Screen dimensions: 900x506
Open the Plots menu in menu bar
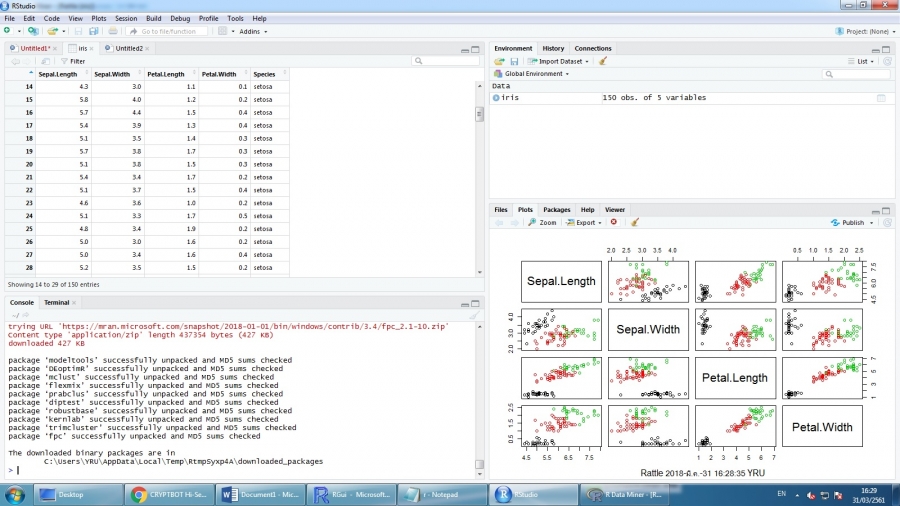coord(99,18)
